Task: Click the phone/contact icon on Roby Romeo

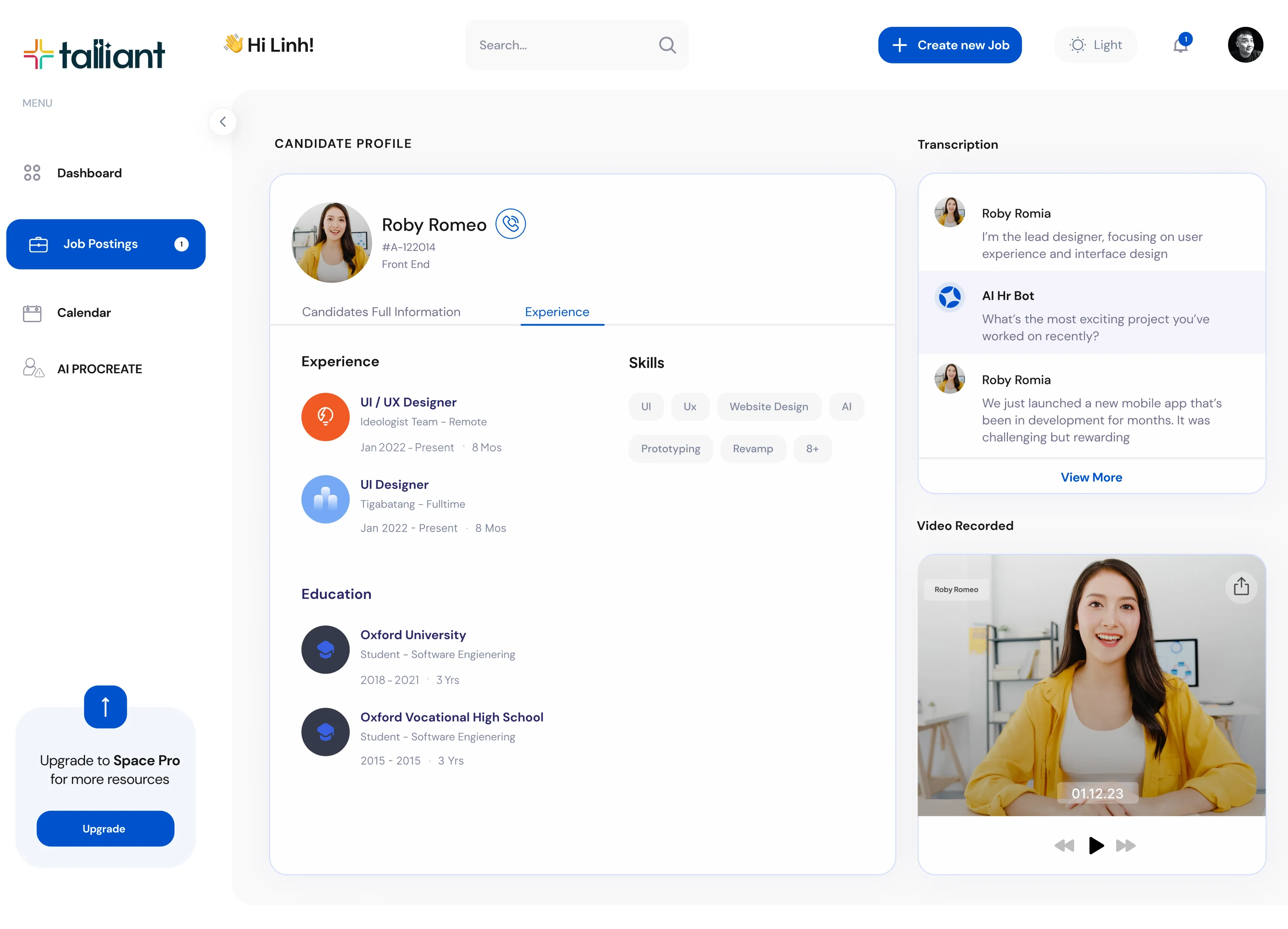Action: pos(510,223)
